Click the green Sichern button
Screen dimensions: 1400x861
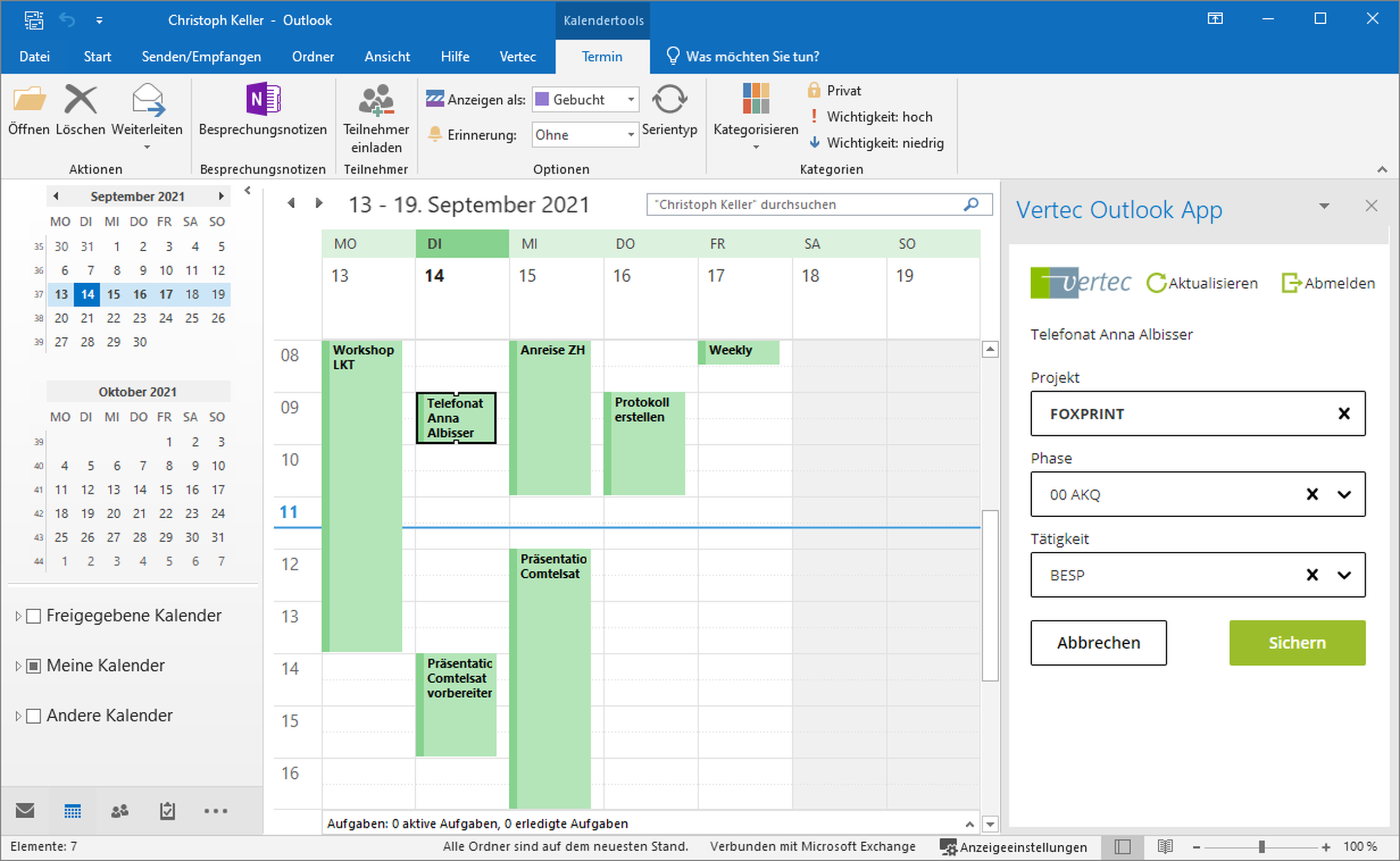pos(1296,643)
